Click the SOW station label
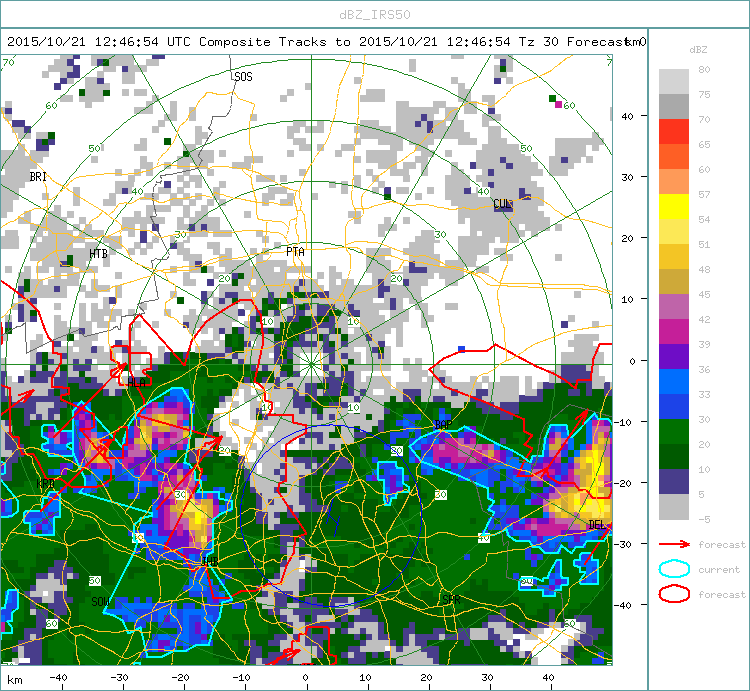The image size is (750, 691). point(100,602)
